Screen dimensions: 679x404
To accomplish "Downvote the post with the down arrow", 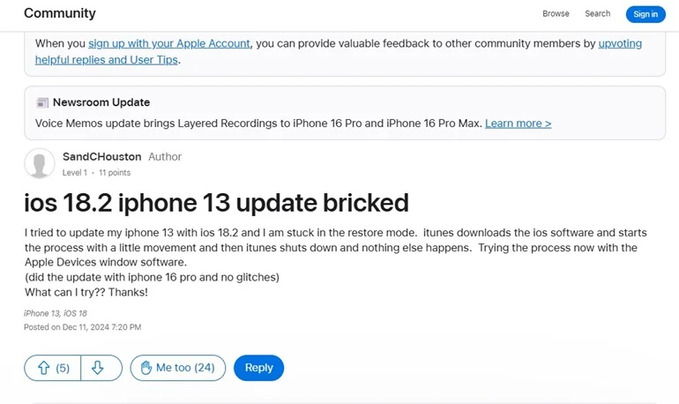I will (x=97, y=368).
